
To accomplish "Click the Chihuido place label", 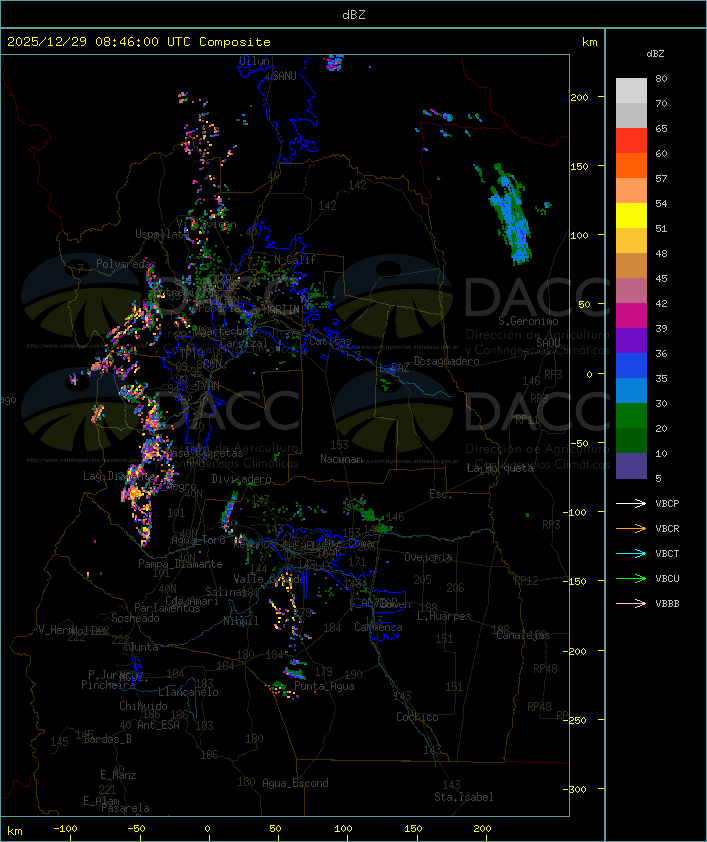I will tap(143, 706).
